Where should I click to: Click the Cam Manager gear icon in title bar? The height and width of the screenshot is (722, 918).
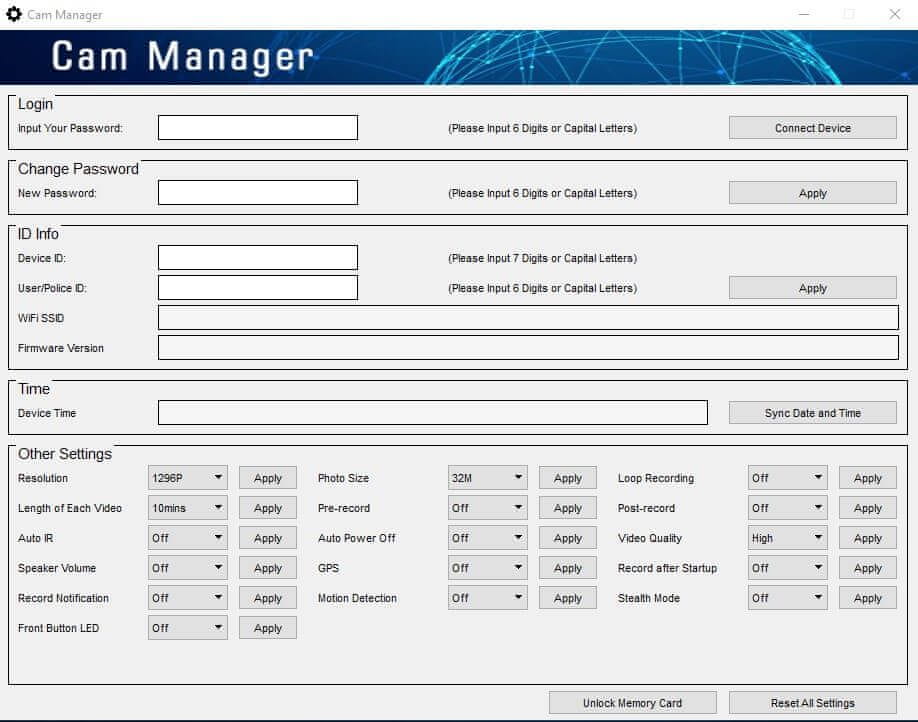tap(14, 15)
